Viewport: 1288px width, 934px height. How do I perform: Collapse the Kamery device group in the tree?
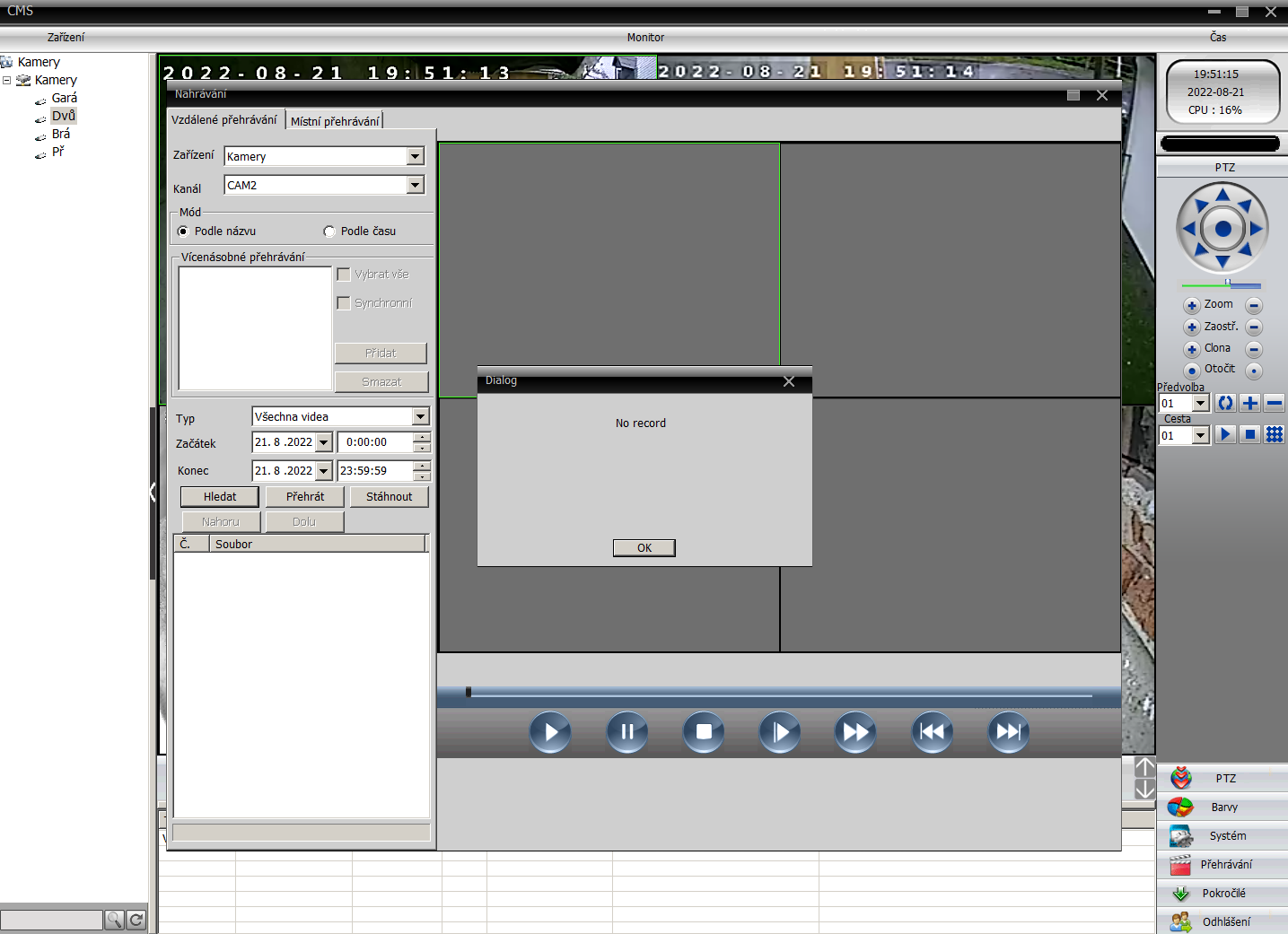click(x=7, y=80)
